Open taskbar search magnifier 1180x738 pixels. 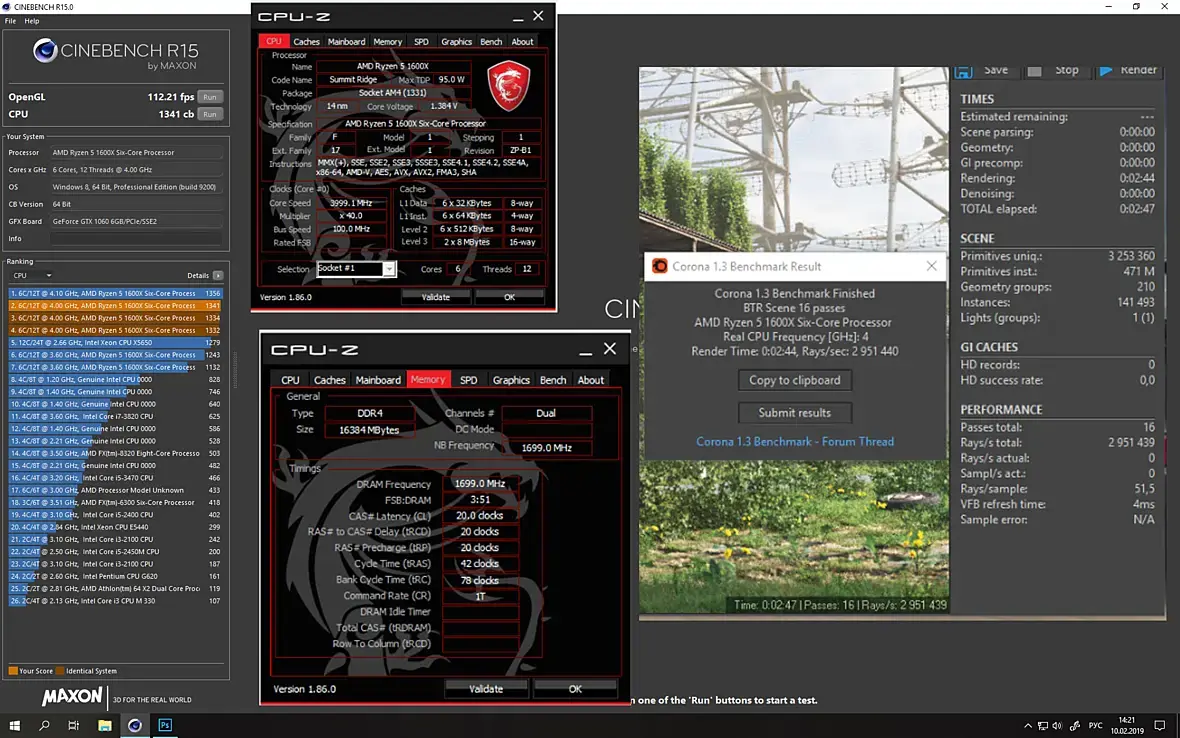click(44, 725)
